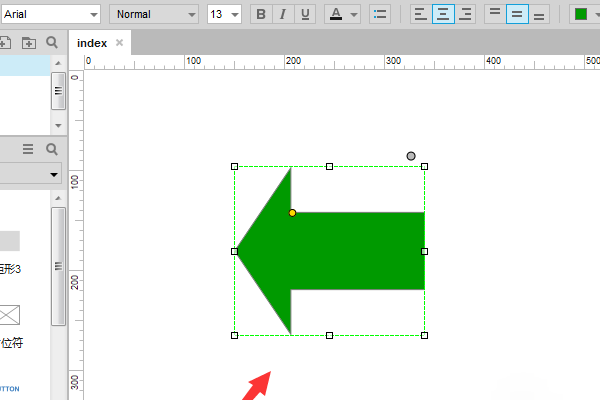The image size is (600, 400).
Task: Open the Arial font family dropdown
Action: tap(50, 14)
